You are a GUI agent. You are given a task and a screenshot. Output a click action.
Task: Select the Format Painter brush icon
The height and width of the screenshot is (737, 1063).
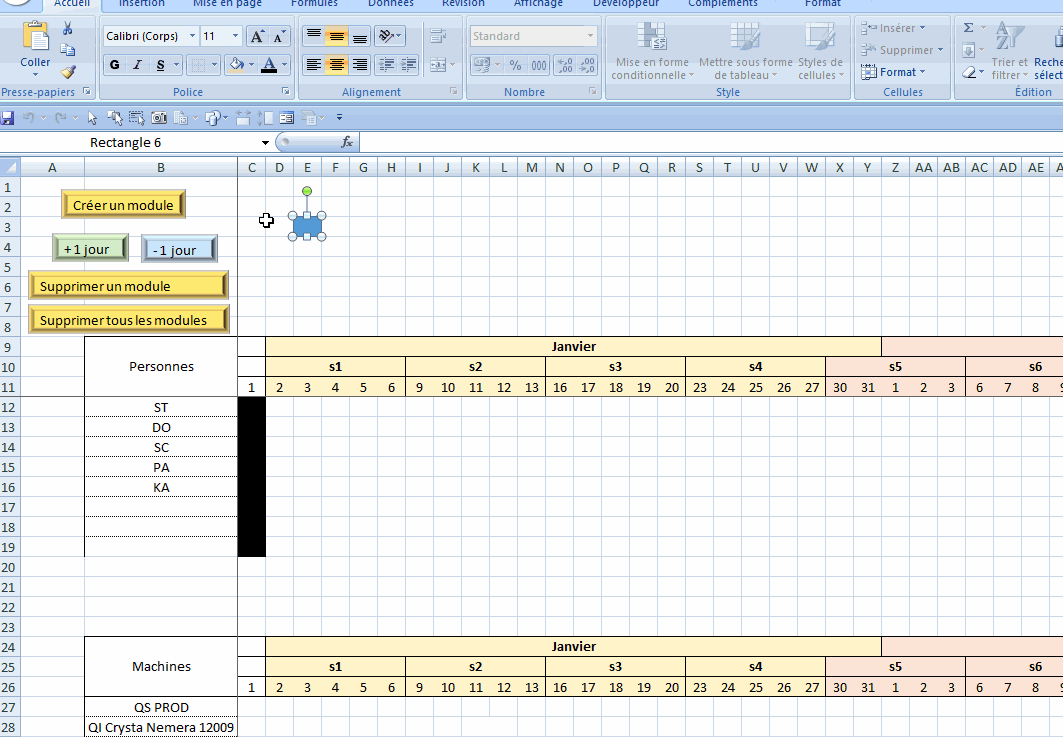(x=68, y=72)
